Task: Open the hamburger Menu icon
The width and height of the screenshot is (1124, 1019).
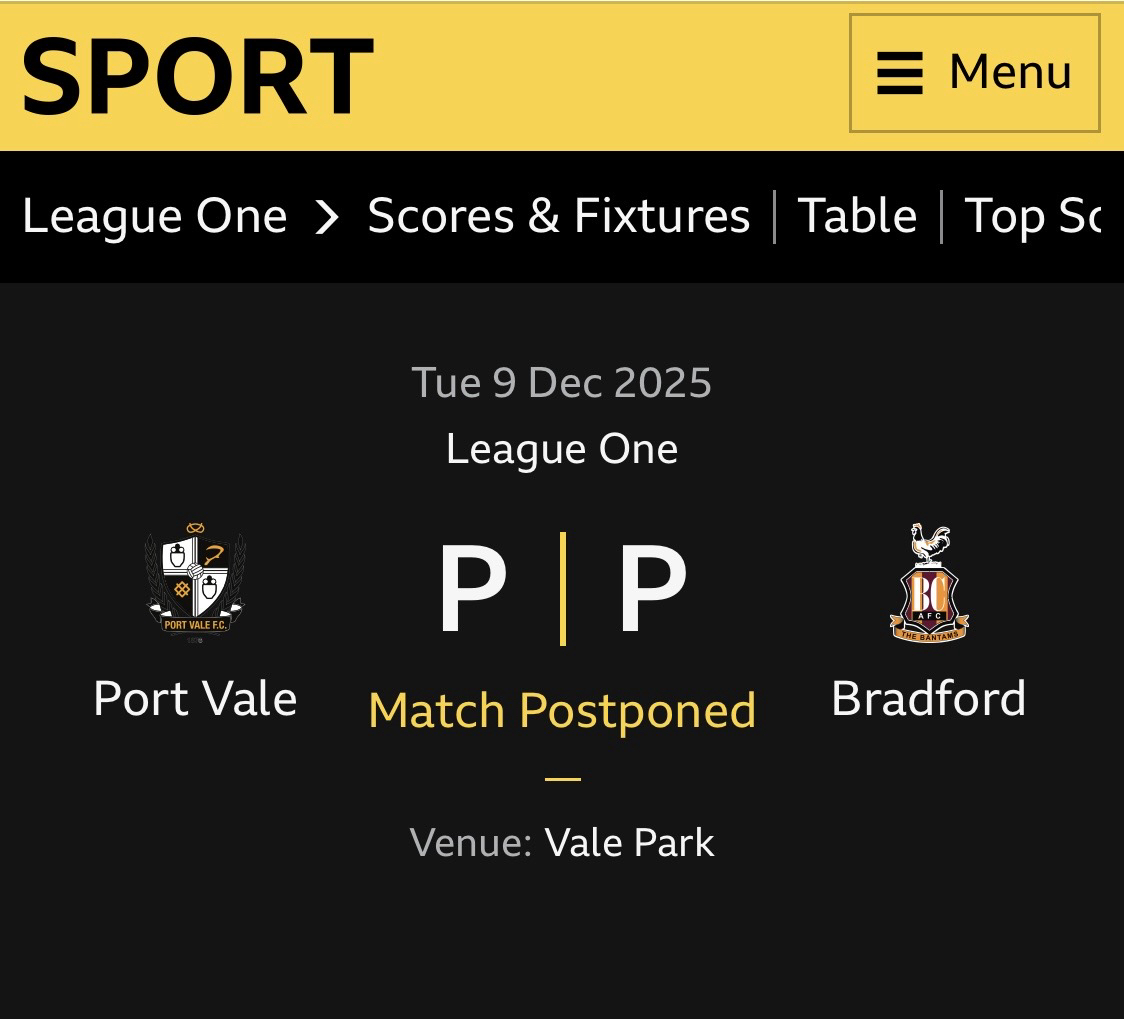Action: point(899,74)
